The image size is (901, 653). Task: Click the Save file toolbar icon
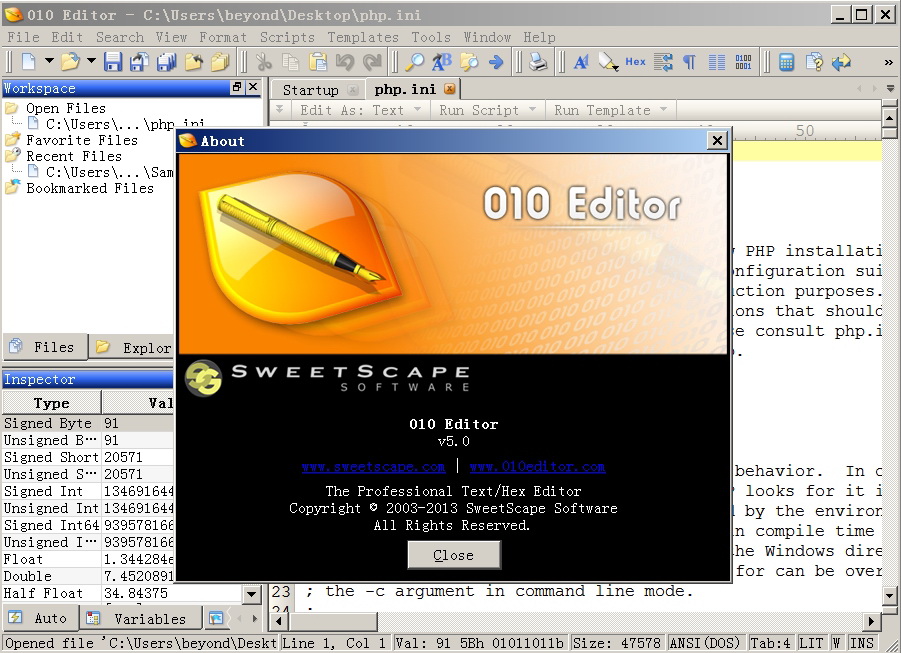pos(113,62)
